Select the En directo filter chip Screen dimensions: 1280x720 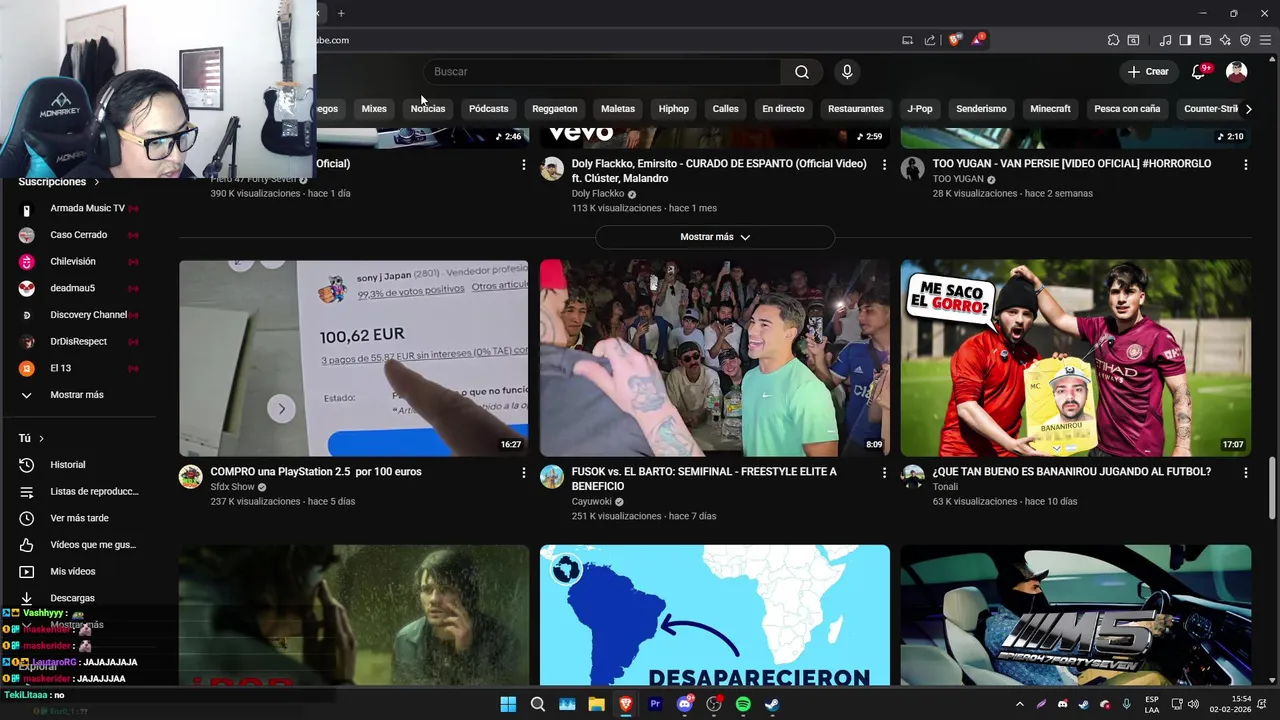tap(783, 109)
